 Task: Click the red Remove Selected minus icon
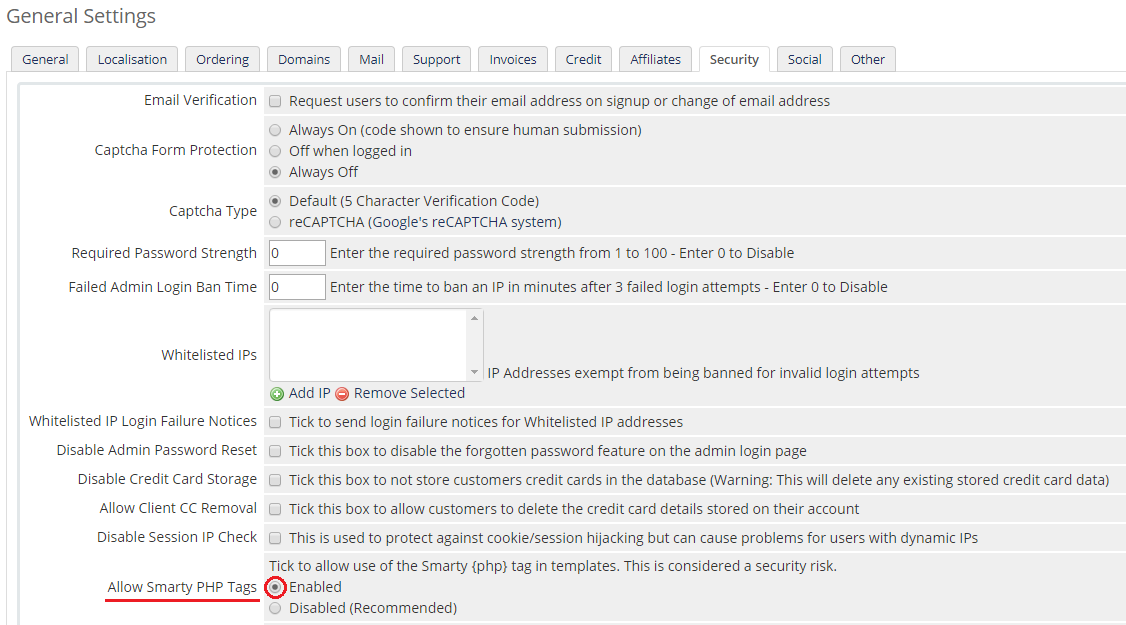[x=342, y=394]
